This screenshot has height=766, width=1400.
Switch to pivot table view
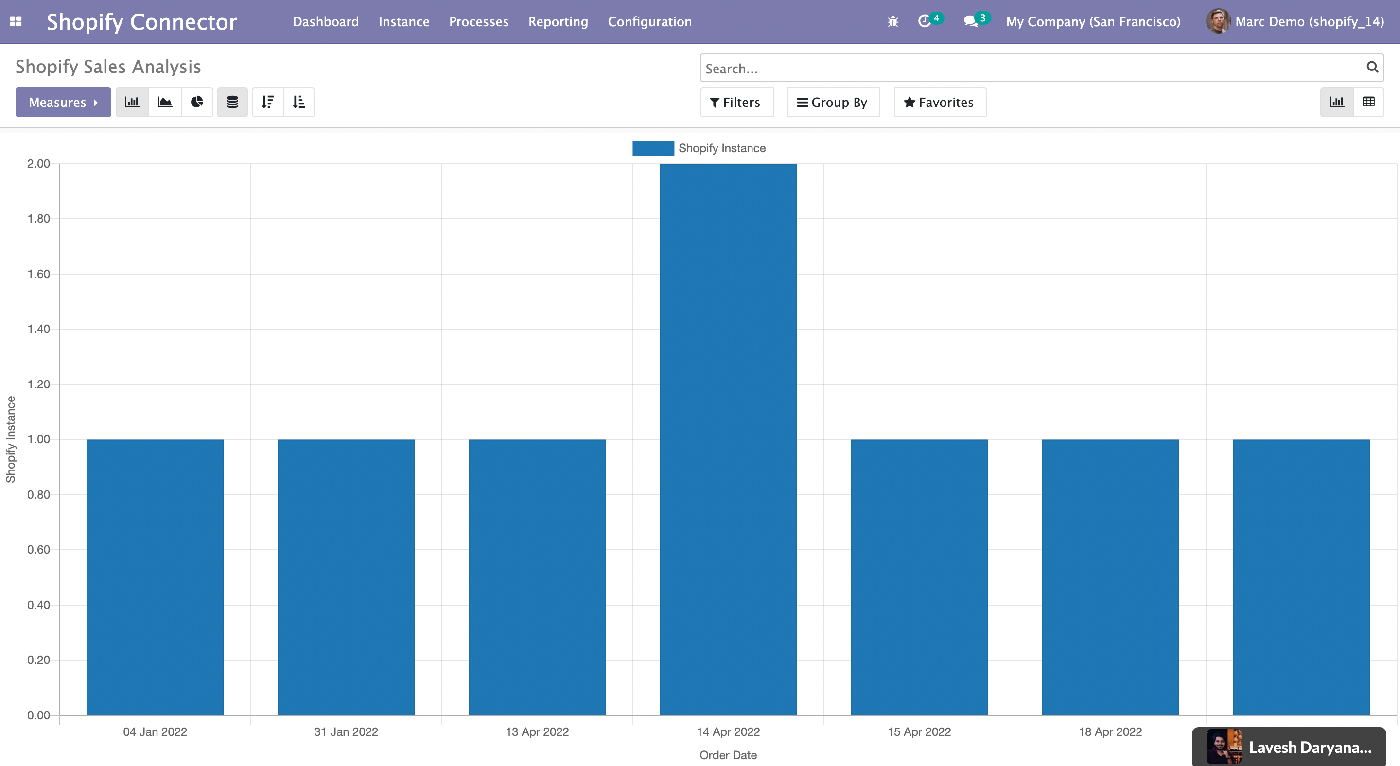pos(1369,102)
